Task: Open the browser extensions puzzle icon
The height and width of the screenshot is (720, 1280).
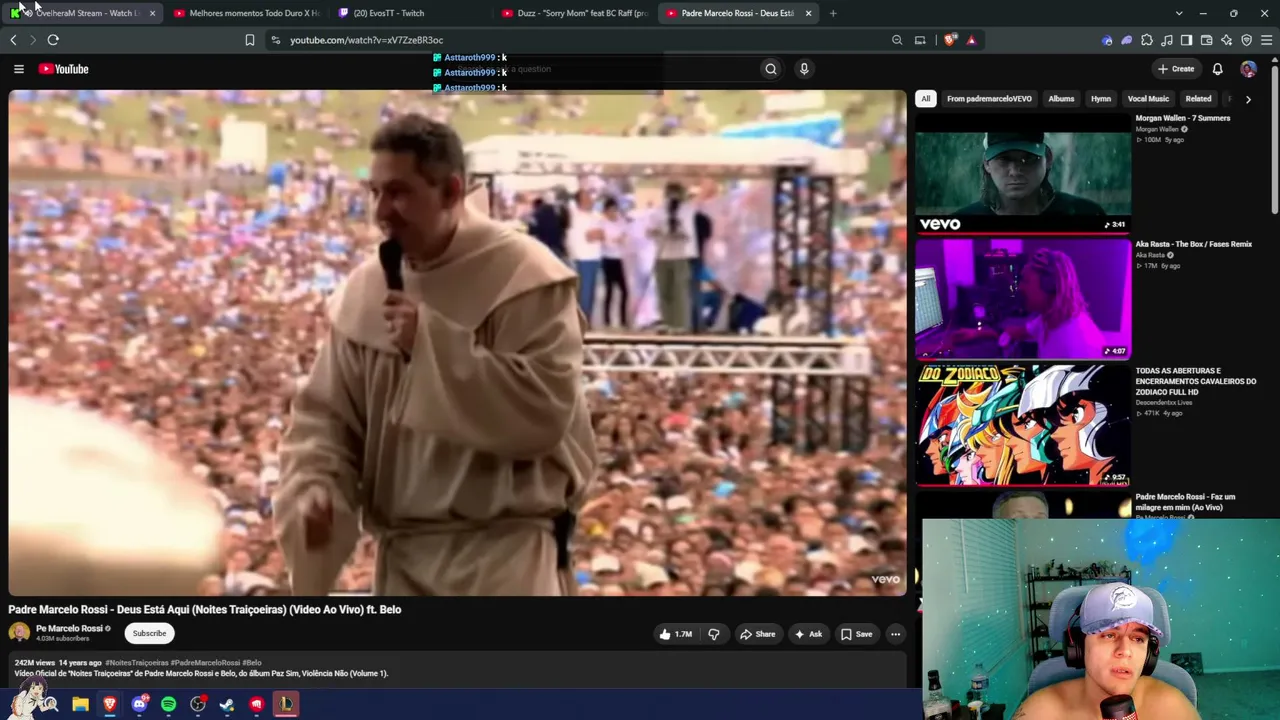Action: pos(1147,40)
